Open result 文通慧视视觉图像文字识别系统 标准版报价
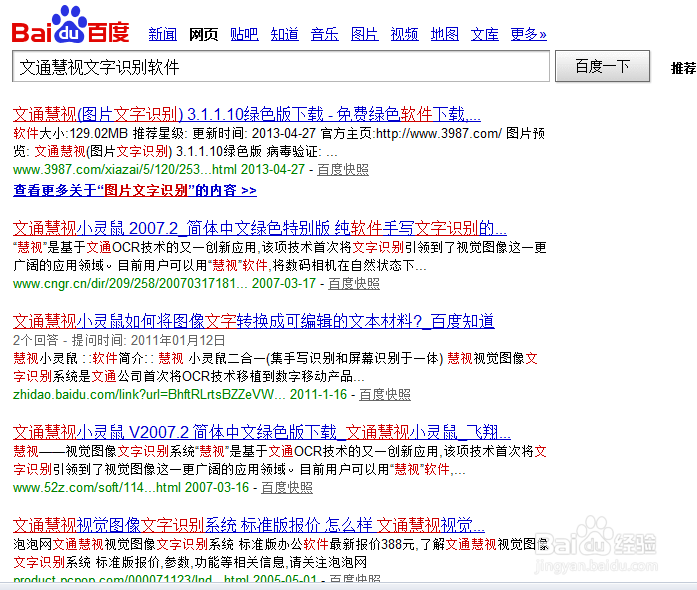 (x=248, y=525)
